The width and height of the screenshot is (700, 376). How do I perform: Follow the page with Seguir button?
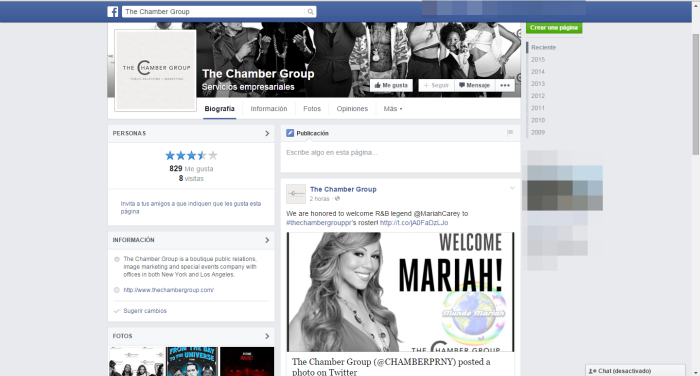pyautogui.click(x=436, y=85)
